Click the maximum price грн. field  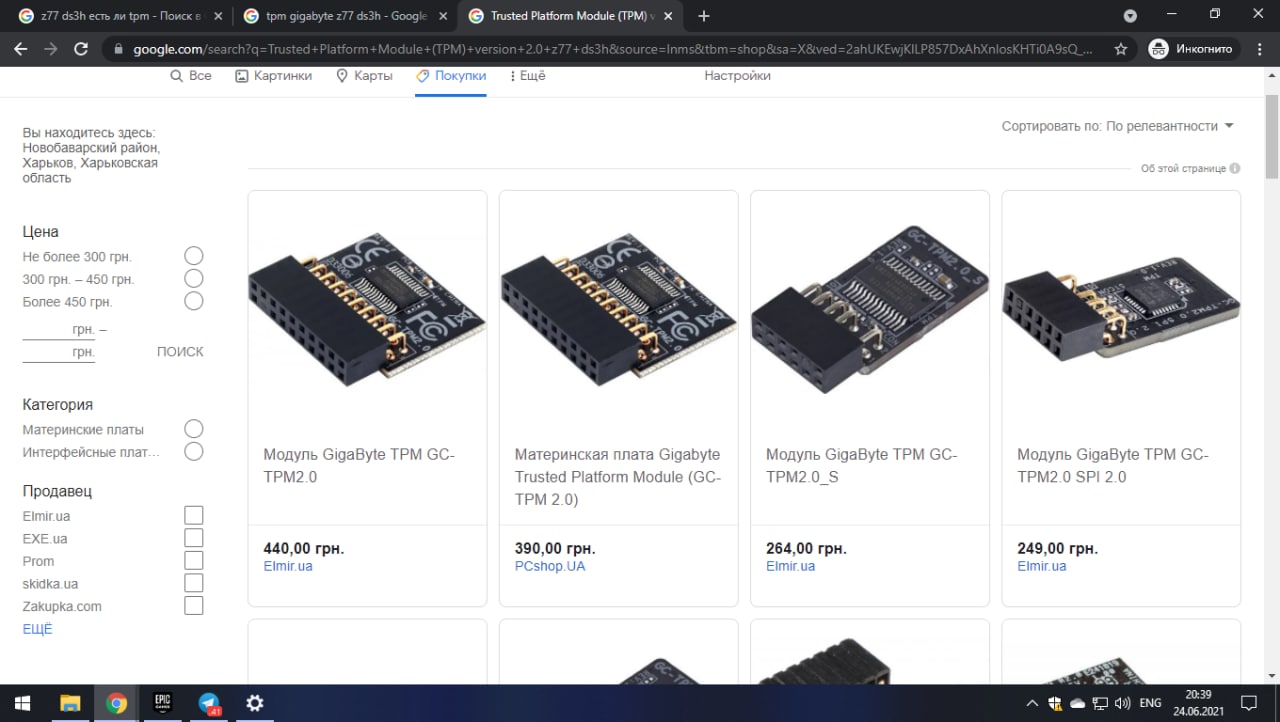[x=59, y=352]
